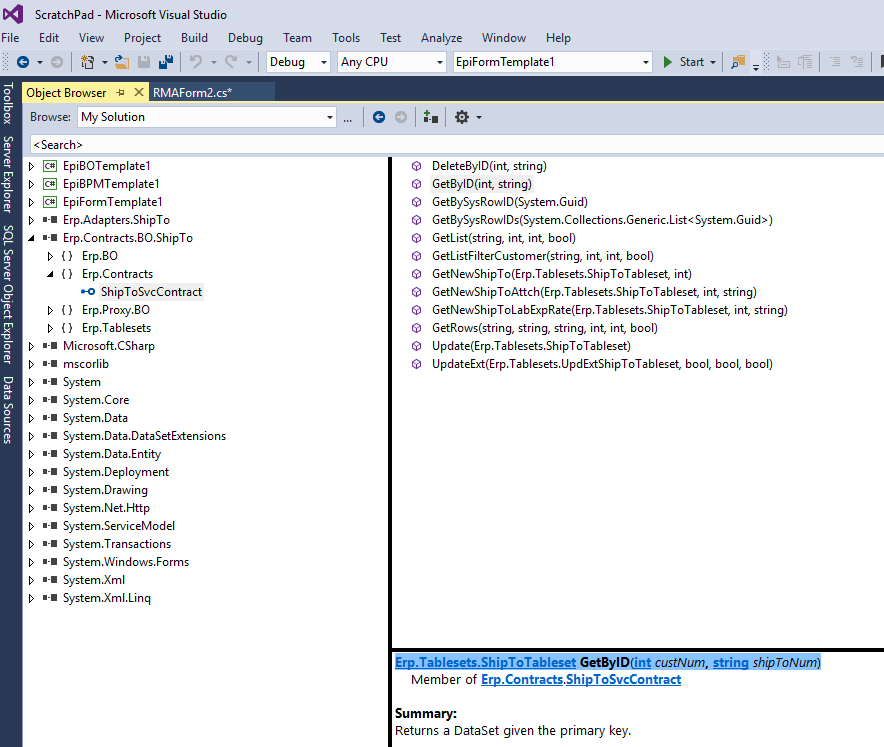Click the UpdateExt method icon

click(x=416, y=364)
